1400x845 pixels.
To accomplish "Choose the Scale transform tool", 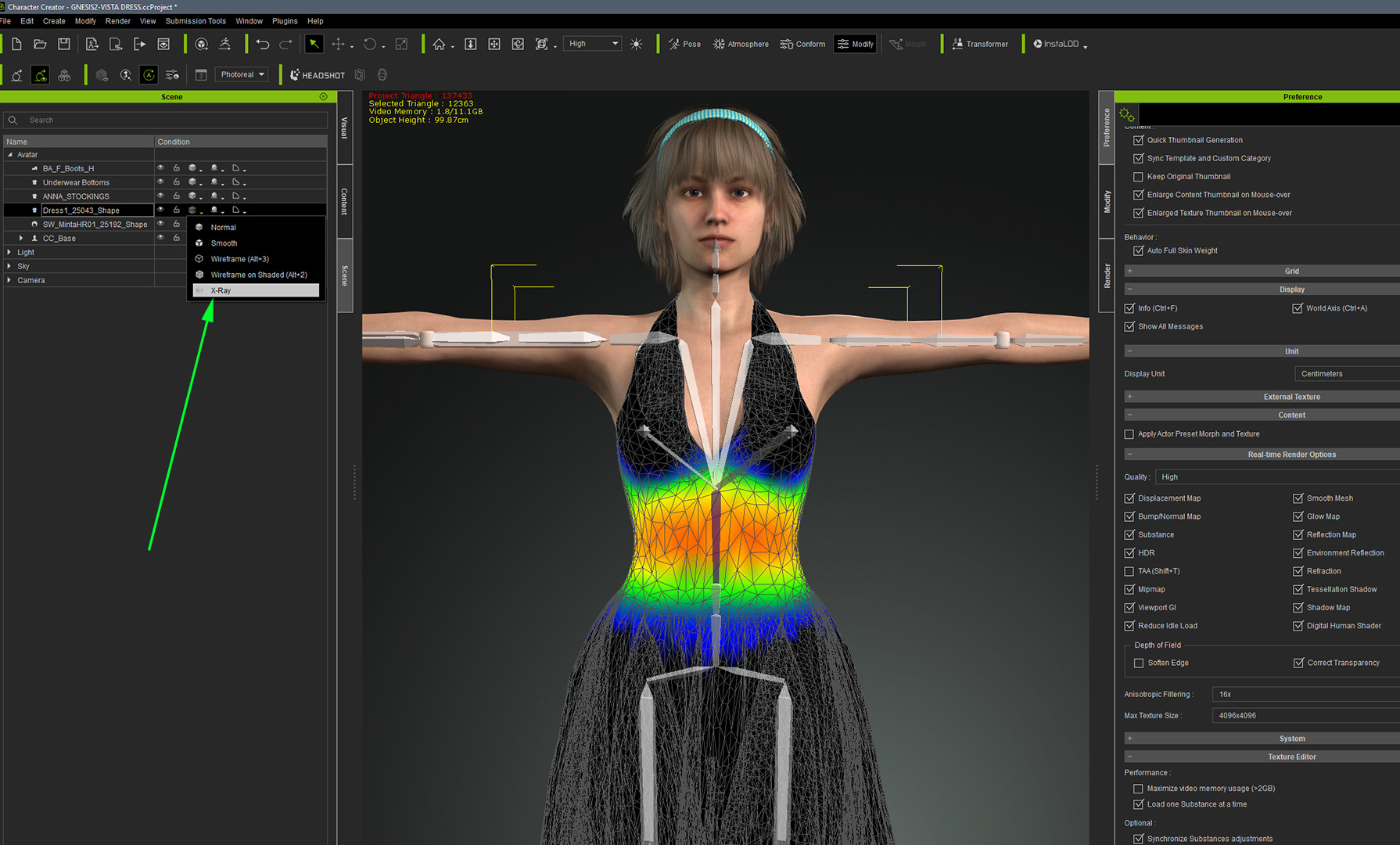I will 401,44.
